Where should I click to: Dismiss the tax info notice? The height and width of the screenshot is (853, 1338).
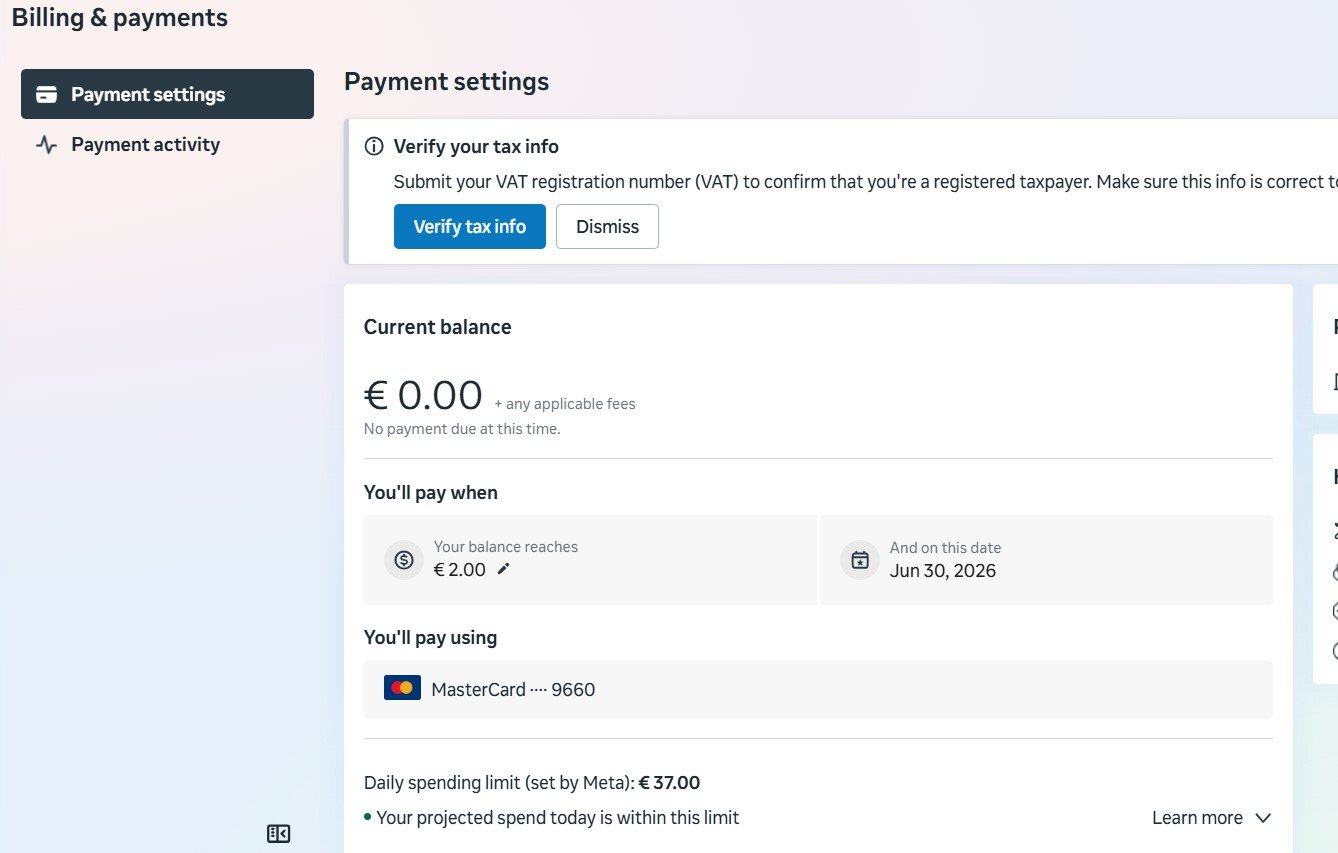point(607,227)
